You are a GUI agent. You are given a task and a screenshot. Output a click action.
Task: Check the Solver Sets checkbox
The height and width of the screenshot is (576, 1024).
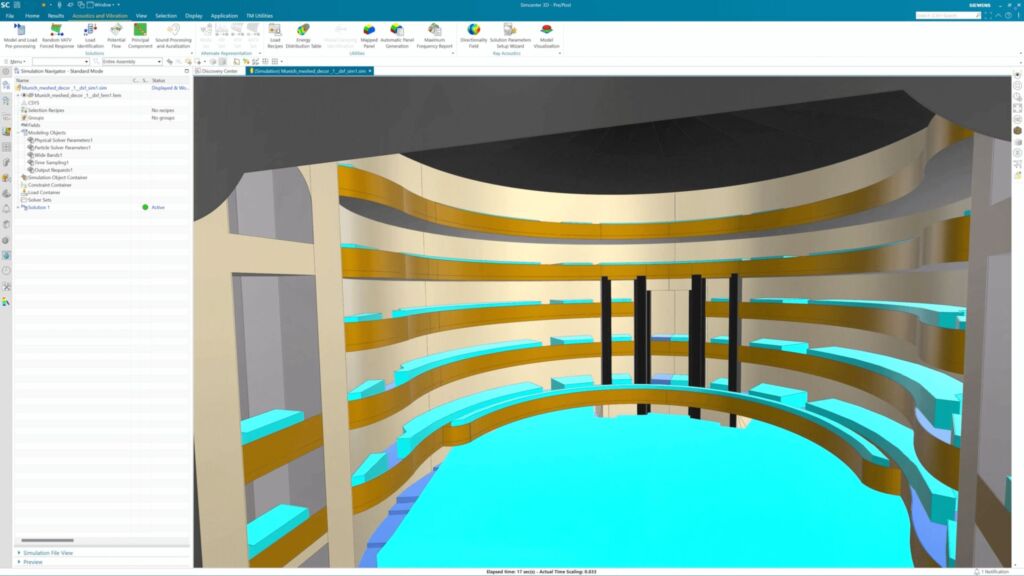click(25, 200)
